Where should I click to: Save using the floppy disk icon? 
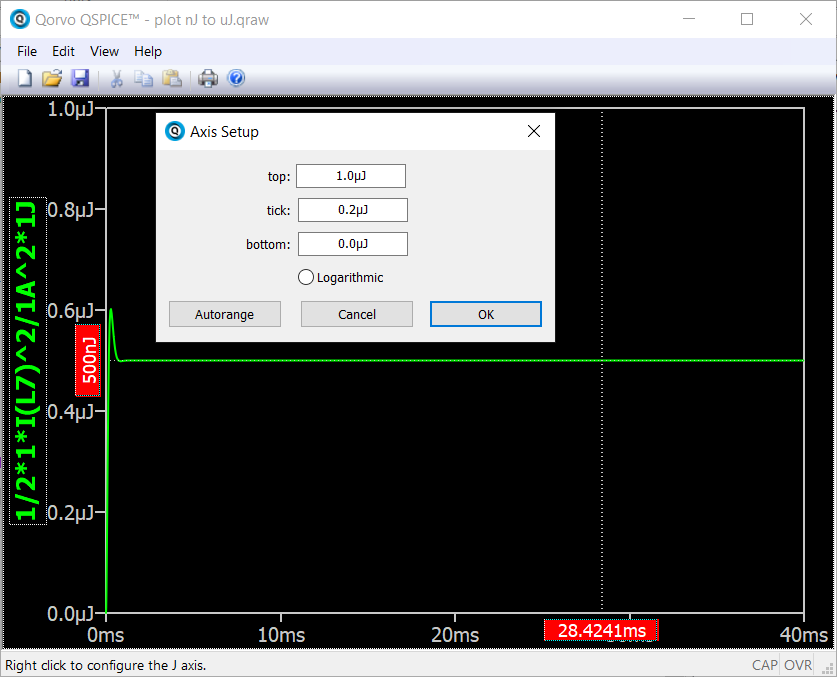click(x=80, y=78)
